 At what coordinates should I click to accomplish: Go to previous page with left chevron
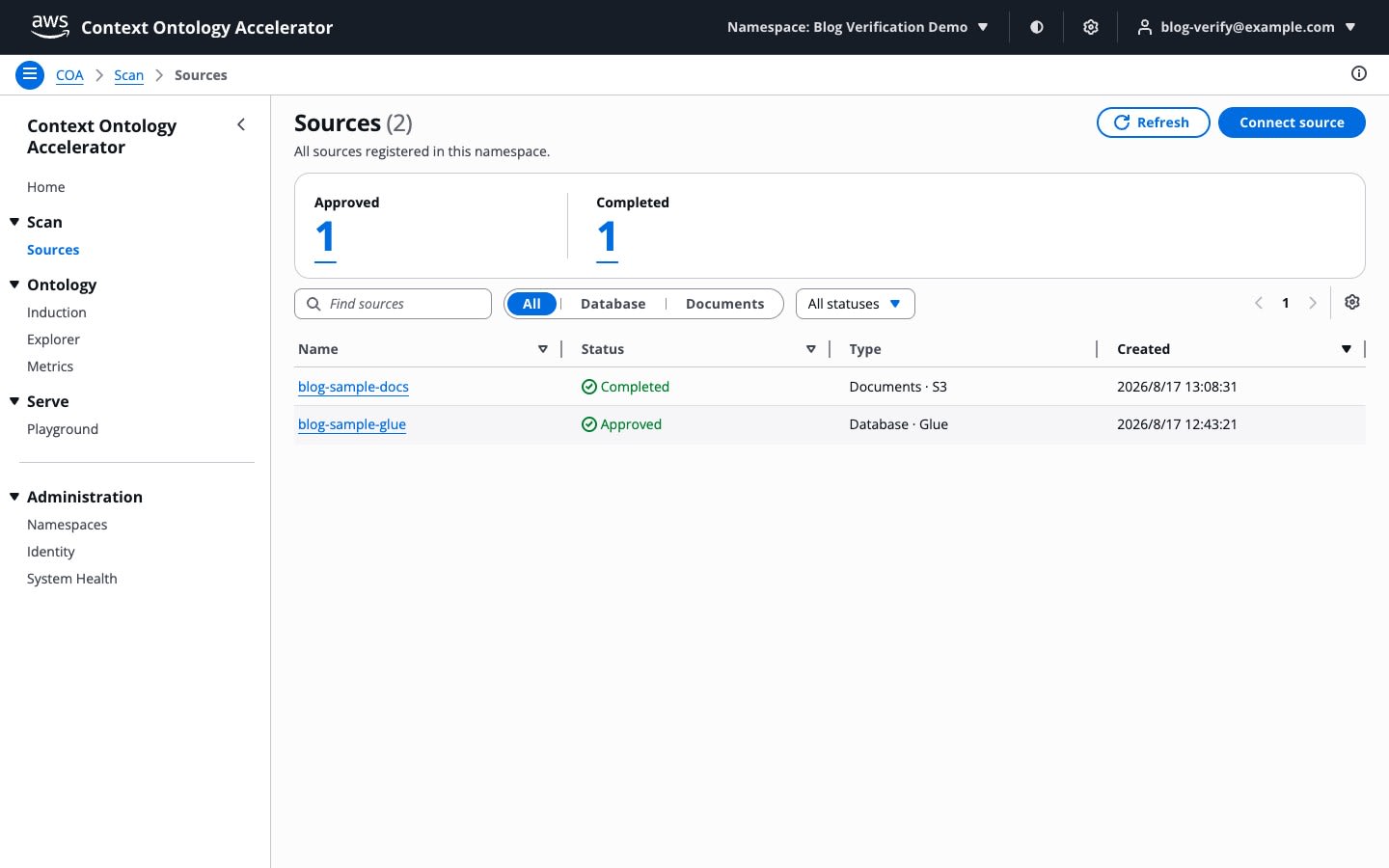(1259, 303)
